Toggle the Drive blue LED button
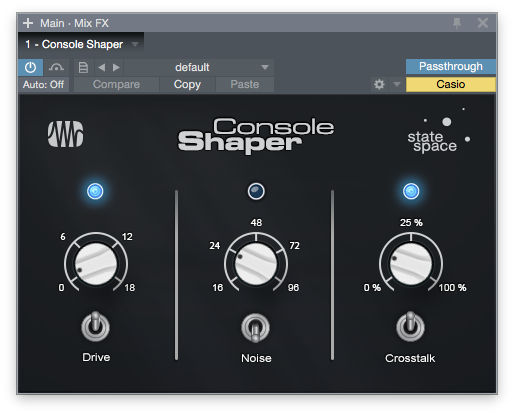 [x=95, y=191]
